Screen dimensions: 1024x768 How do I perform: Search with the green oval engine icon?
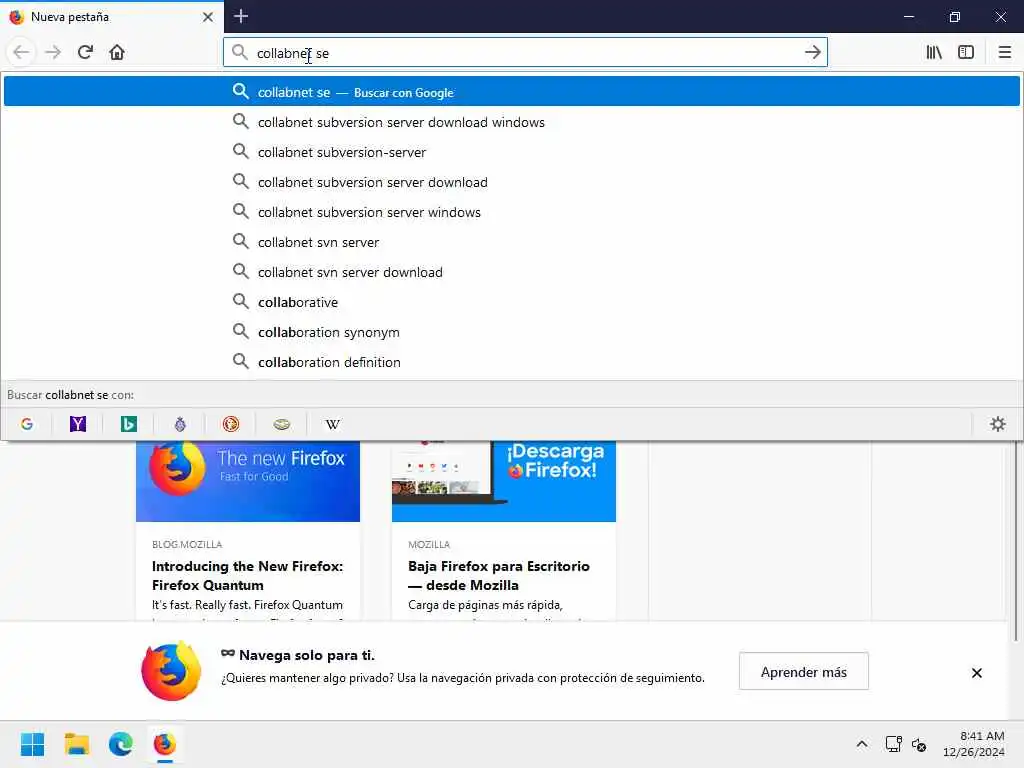pos(281,424)
